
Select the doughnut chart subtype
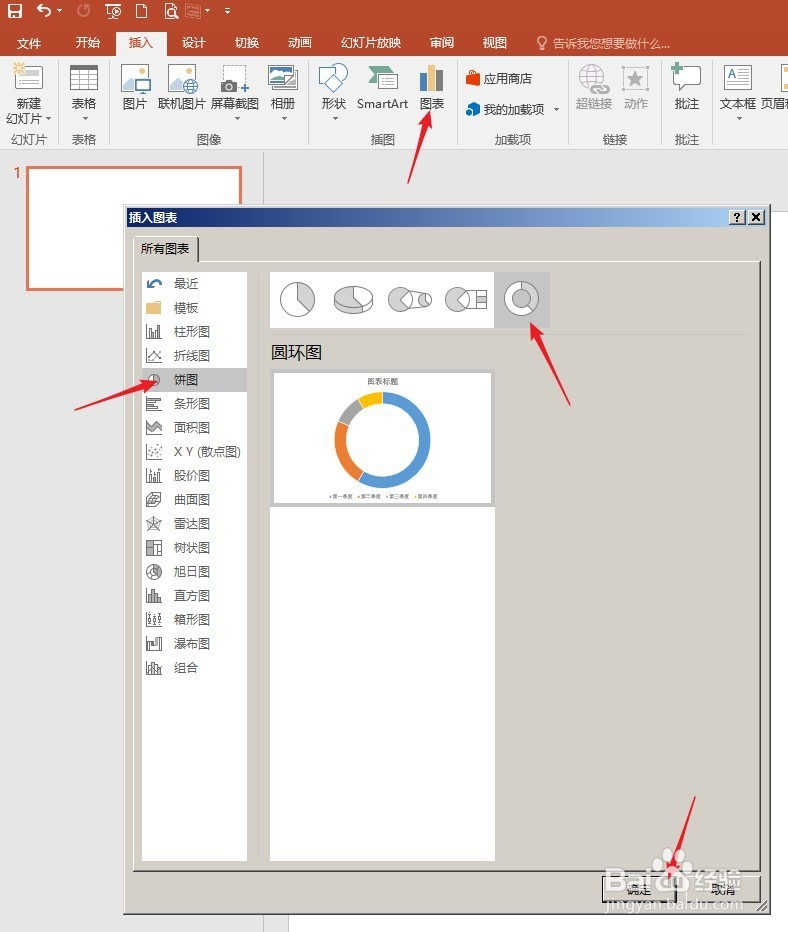(x=522, y=299)
